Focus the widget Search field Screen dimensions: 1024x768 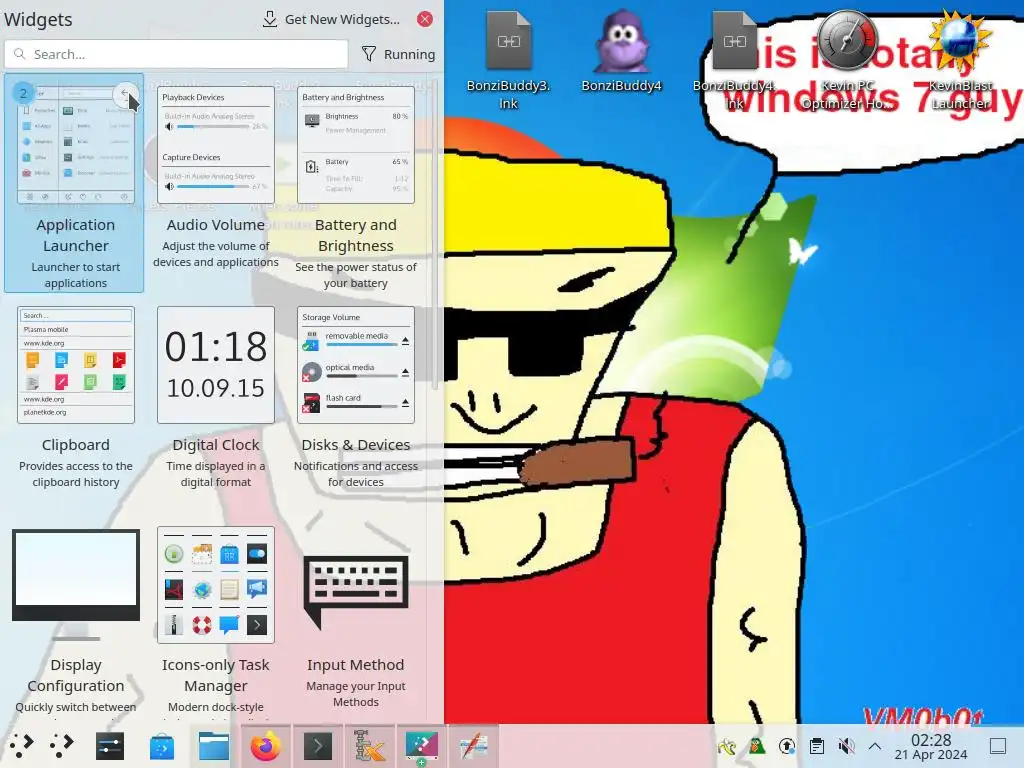coord(176,54)
